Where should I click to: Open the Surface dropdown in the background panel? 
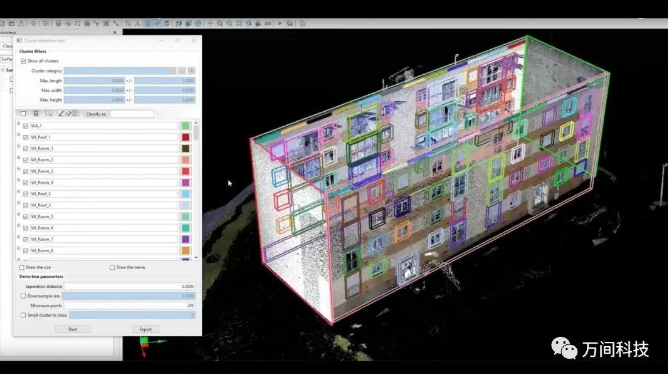[6, 59]
